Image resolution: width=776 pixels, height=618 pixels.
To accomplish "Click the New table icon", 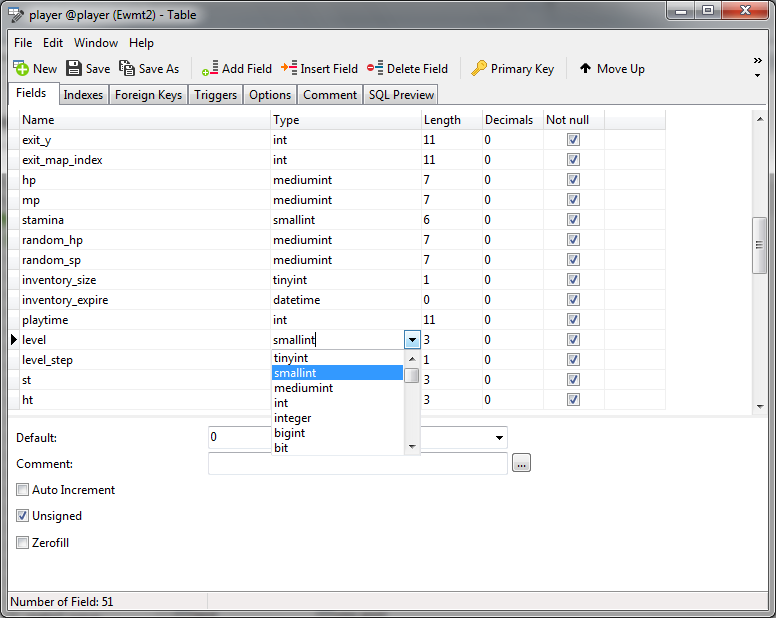I will click(21, 68).
